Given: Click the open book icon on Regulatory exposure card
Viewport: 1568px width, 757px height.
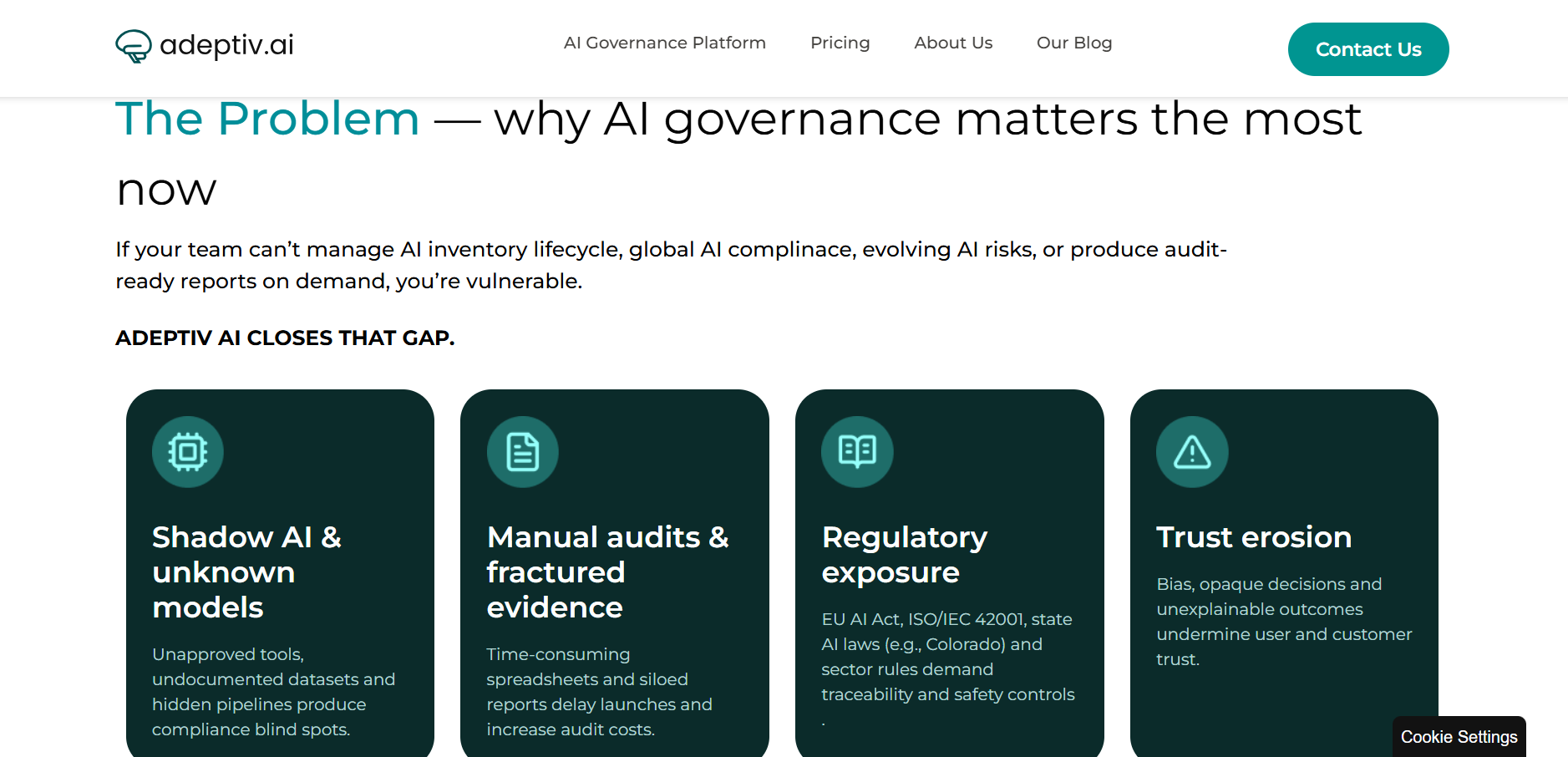Looking at the screenshot, I should (857, 451).
